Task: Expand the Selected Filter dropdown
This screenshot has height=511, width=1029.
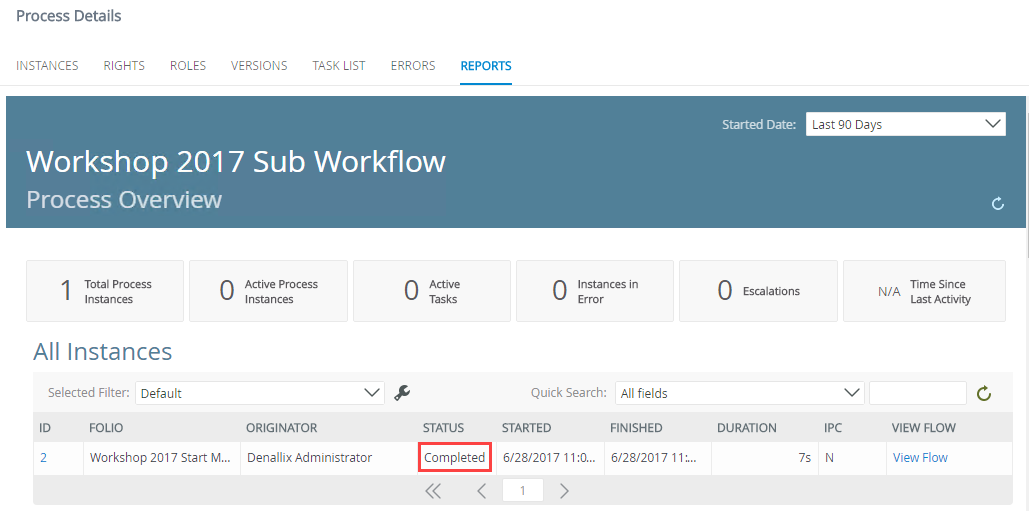Action: (260, 394)
